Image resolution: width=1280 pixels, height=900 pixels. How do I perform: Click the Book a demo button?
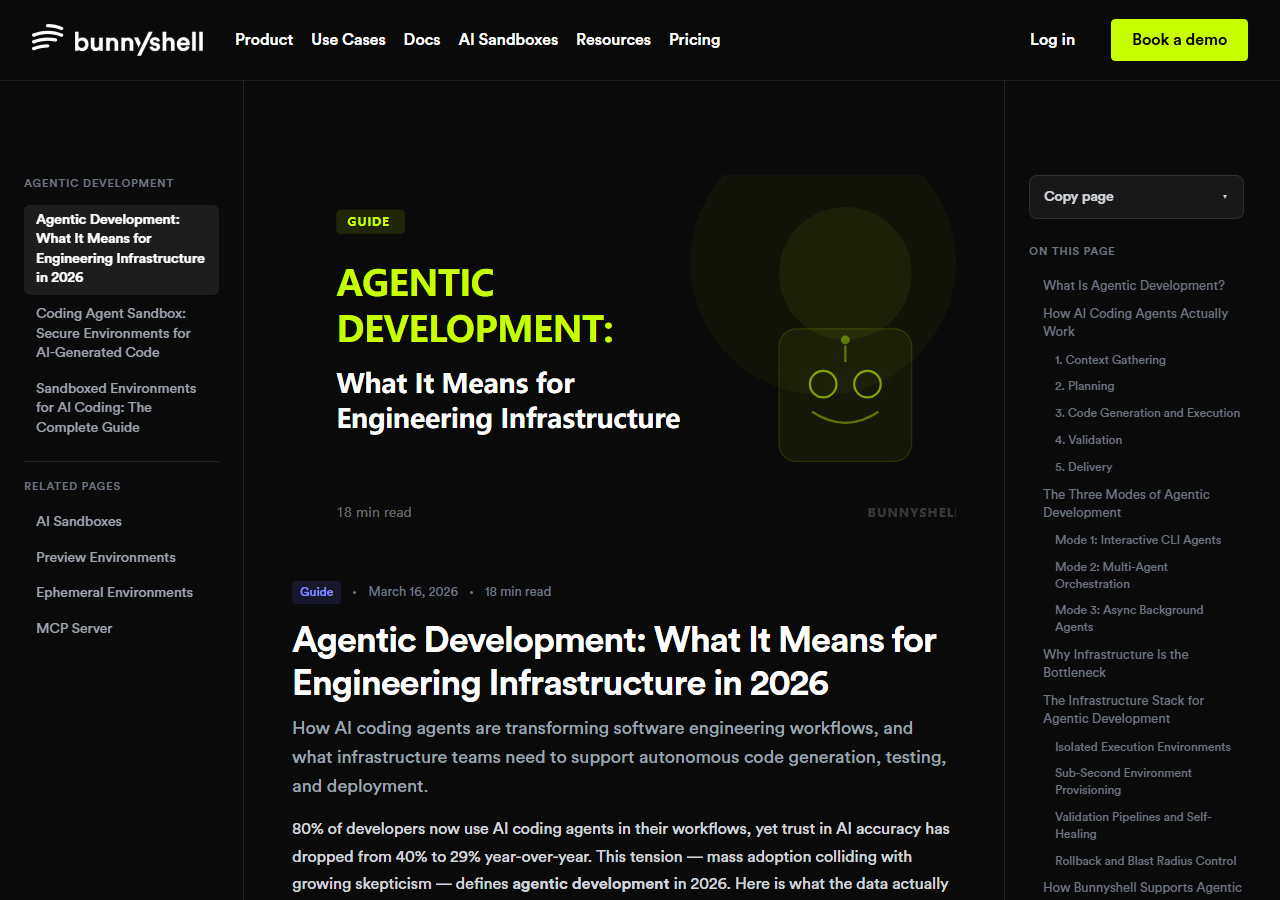1179,40
